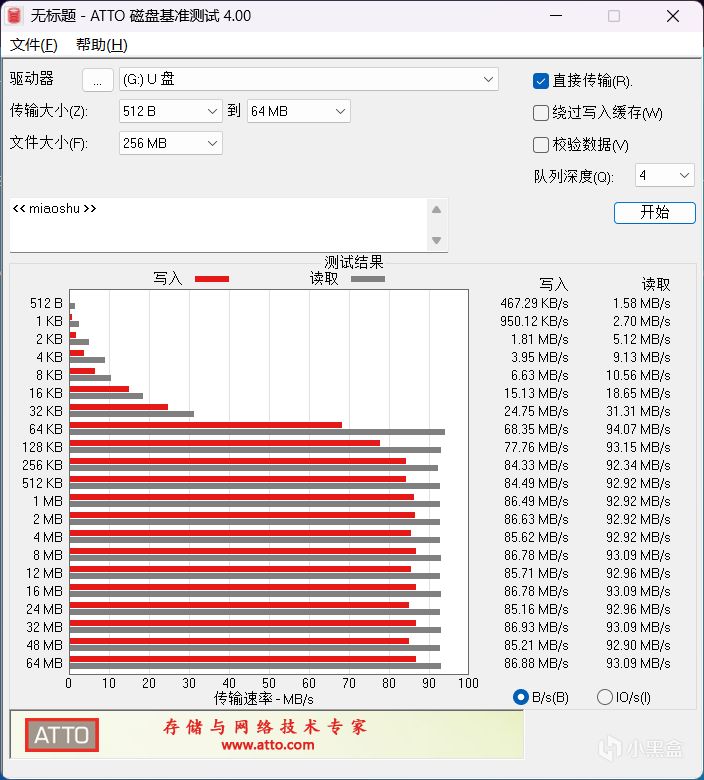Click the browse drive '...' button
This screenshot has width=704, height=780.
coord(98,80)
